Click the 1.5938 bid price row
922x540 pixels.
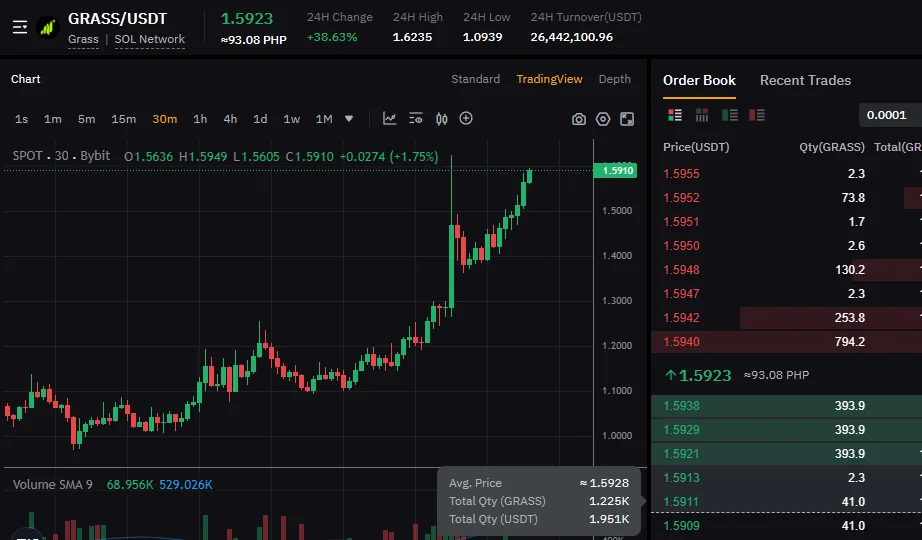(786, 406)
